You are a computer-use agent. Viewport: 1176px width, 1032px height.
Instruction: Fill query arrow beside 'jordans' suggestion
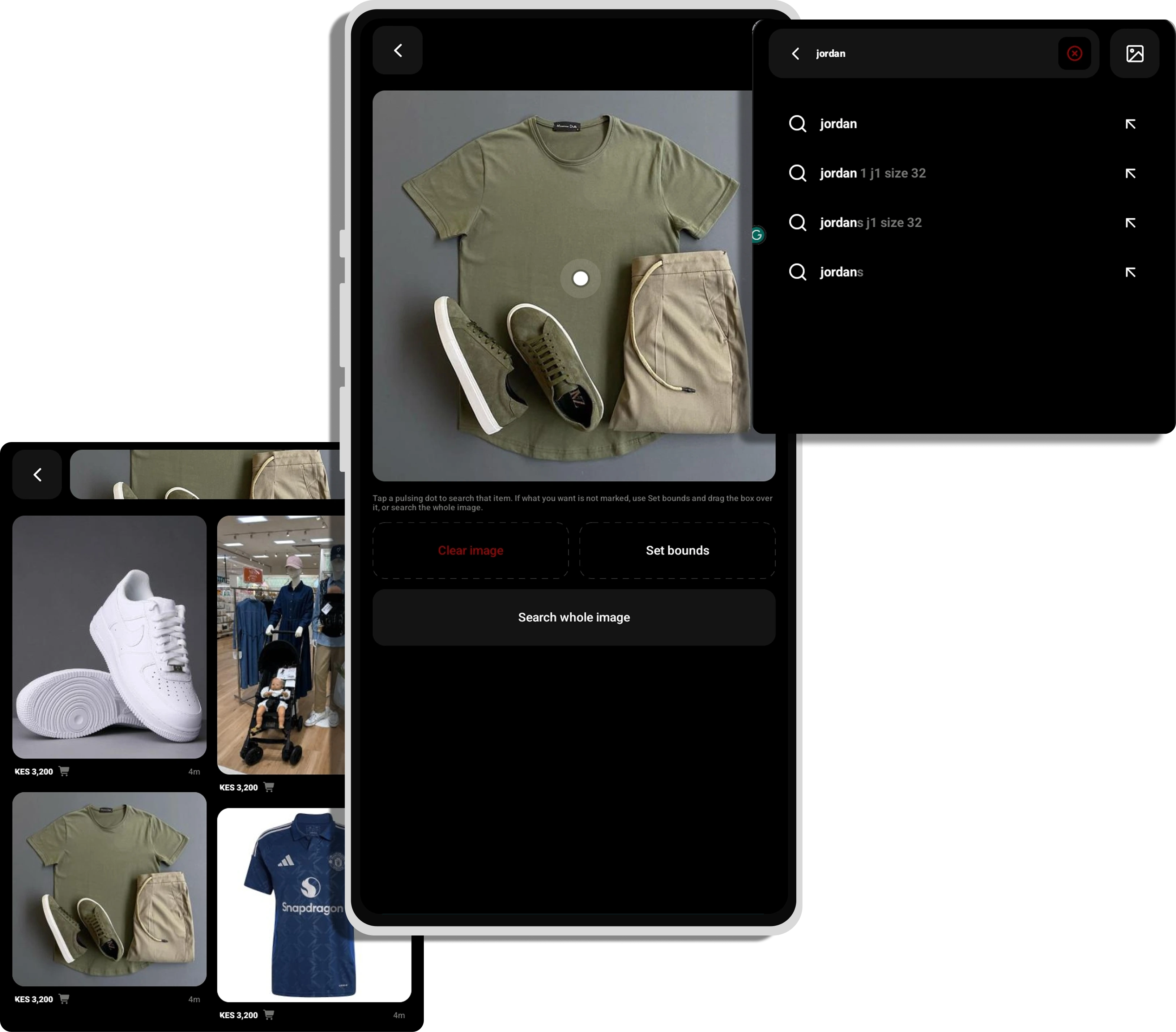[1130, 272]
